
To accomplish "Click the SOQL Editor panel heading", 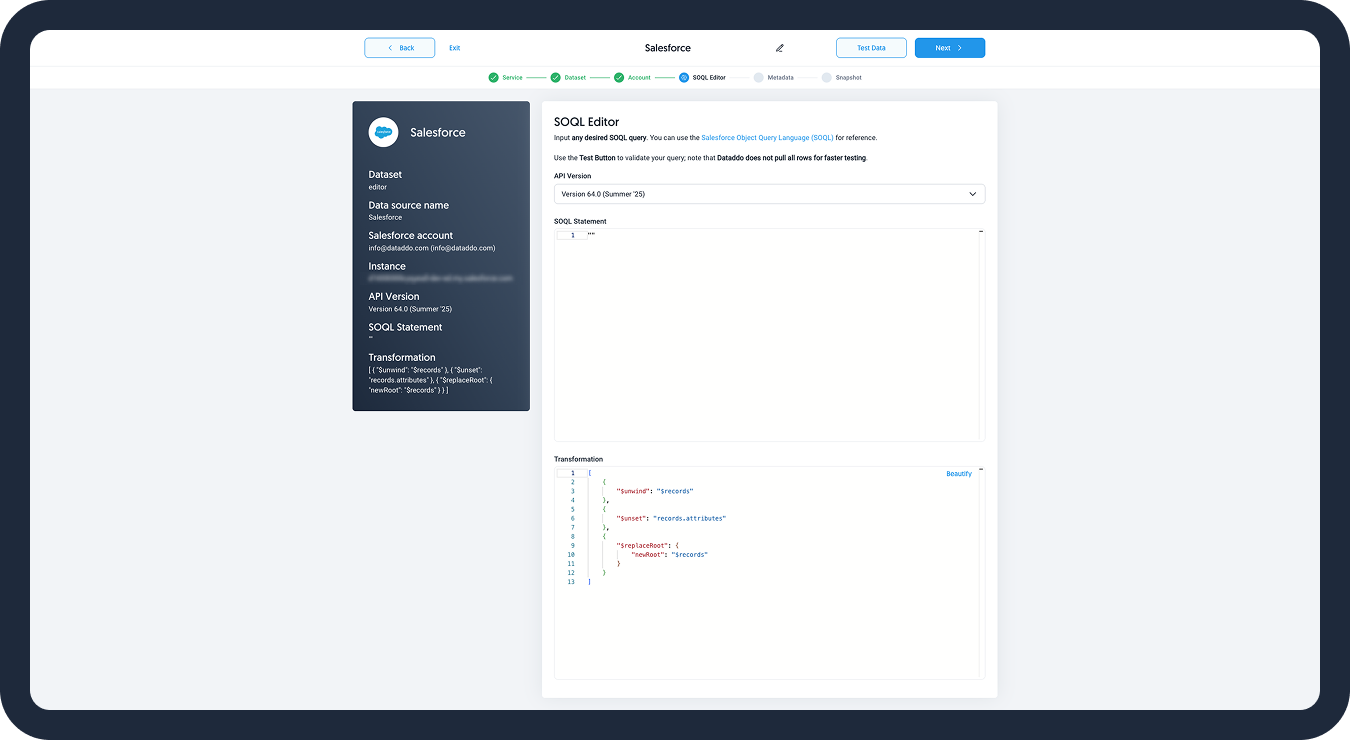I will (587, 122).
